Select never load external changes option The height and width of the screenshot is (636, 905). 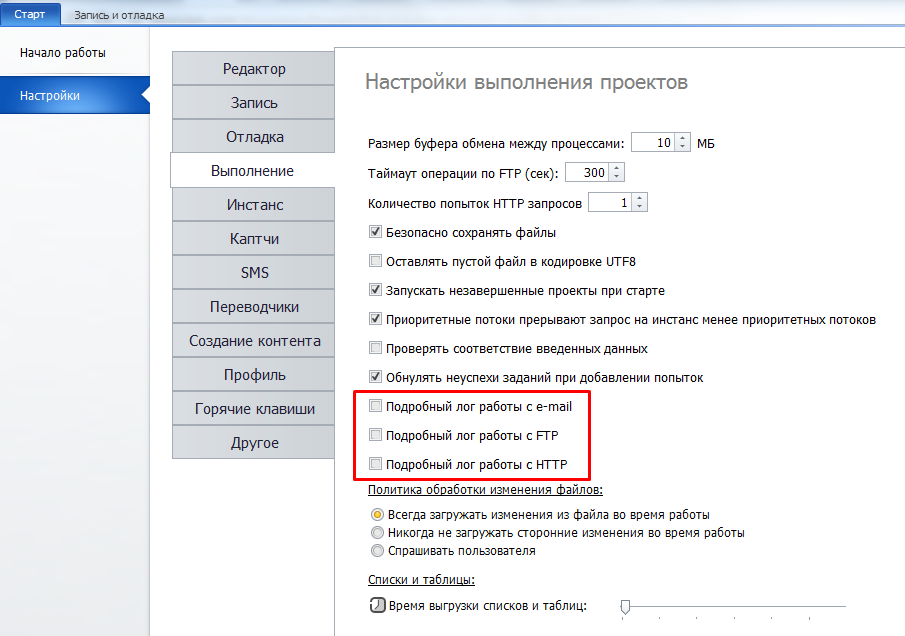pyautogui.click(x=377, y=532)
